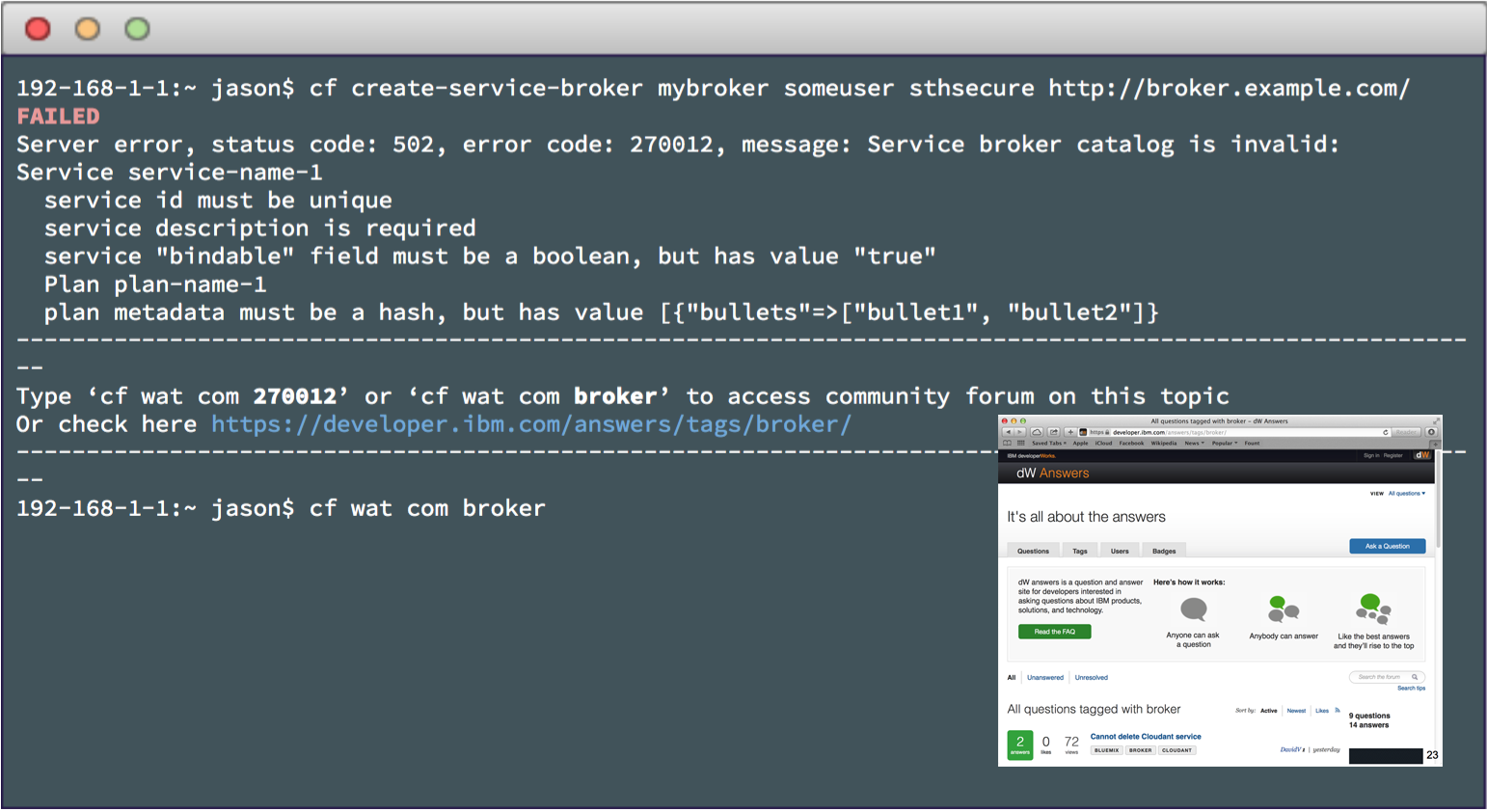Click the green Read the FAQ button
Image resolution: width=1487 pixels, height=812 pixels.
tap(1054, 632)
